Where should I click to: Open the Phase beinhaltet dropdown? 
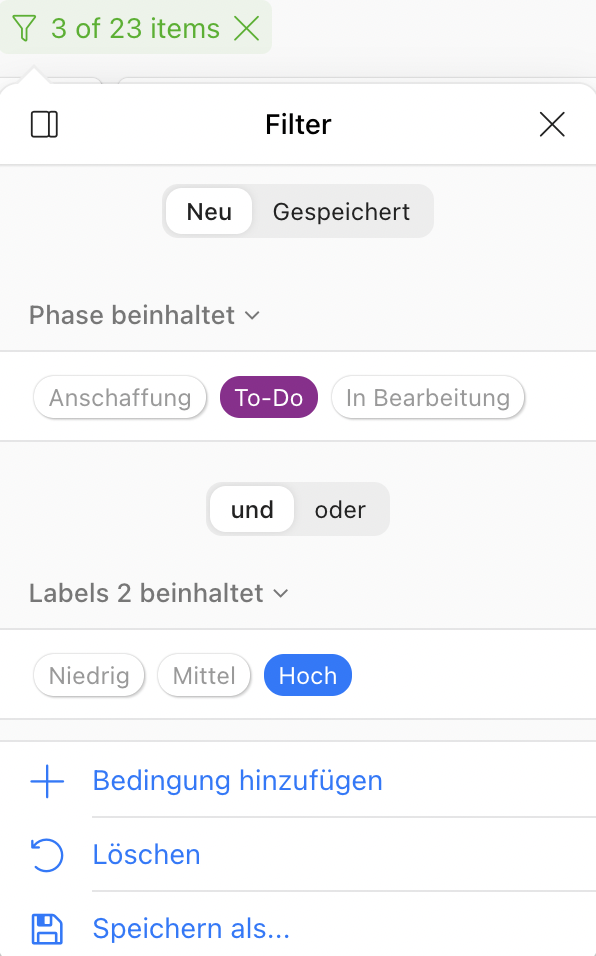(x=145, y=315)
